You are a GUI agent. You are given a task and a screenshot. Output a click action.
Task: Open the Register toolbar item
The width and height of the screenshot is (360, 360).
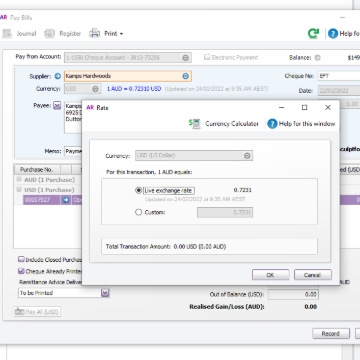[63, 33]
